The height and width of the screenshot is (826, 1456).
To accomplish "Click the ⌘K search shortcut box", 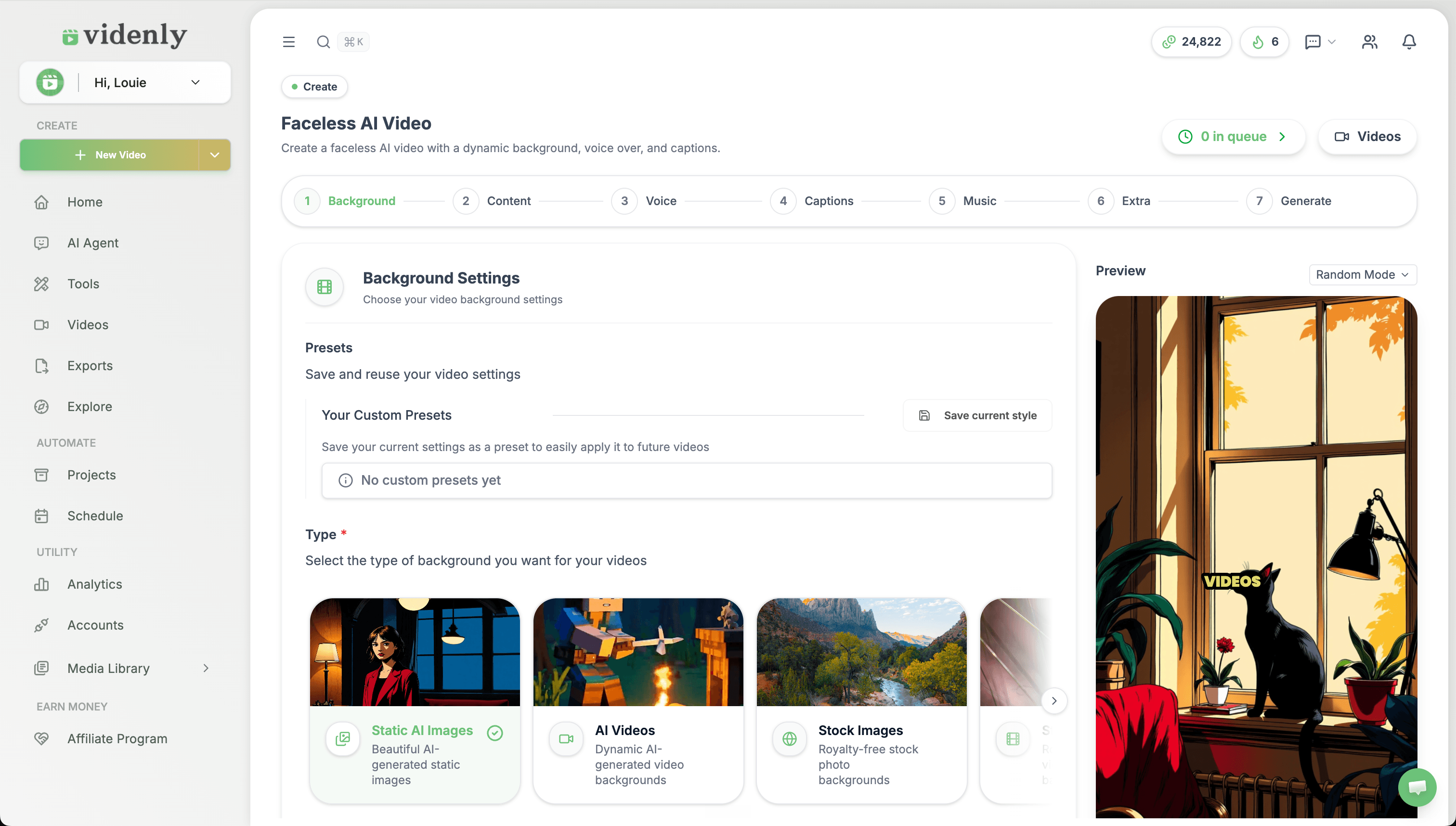I will pos(353,42).
